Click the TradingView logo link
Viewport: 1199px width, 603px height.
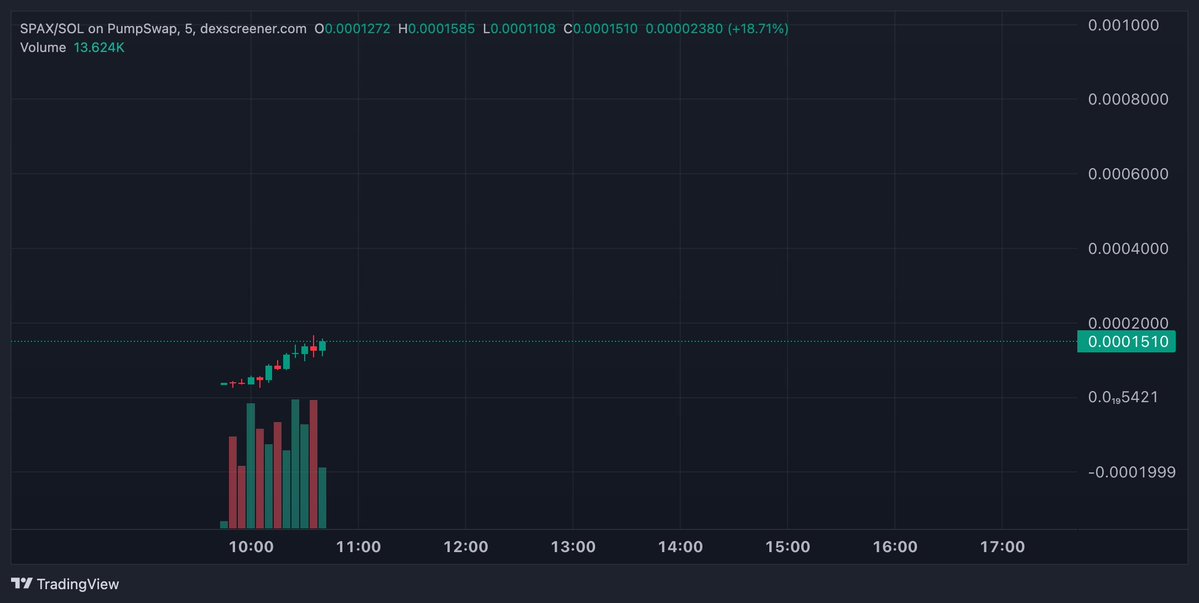pyautogui.click(x=65, y=584)
